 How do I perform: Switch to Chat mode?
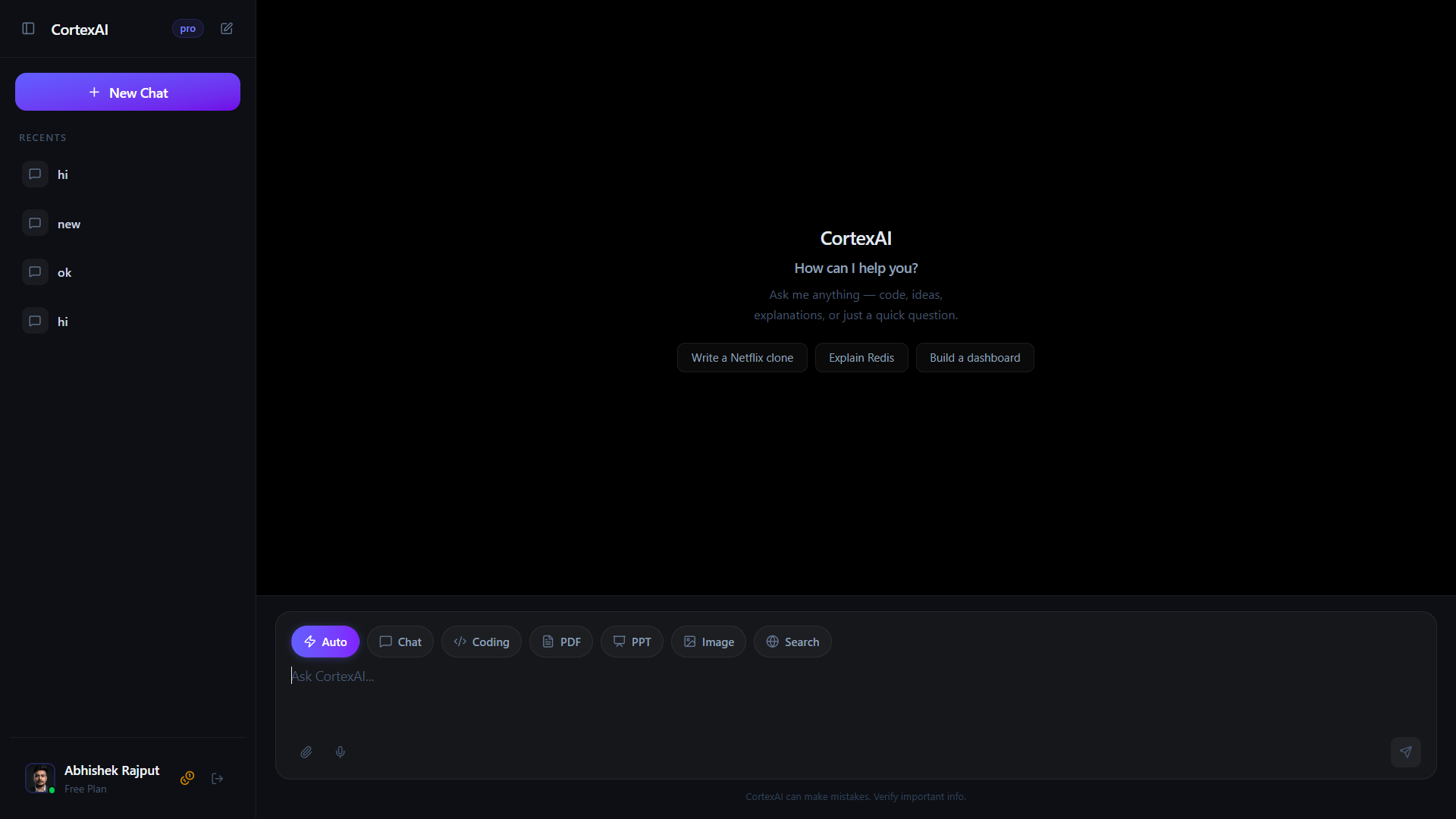pyautogui.click(x=400, y=642)
